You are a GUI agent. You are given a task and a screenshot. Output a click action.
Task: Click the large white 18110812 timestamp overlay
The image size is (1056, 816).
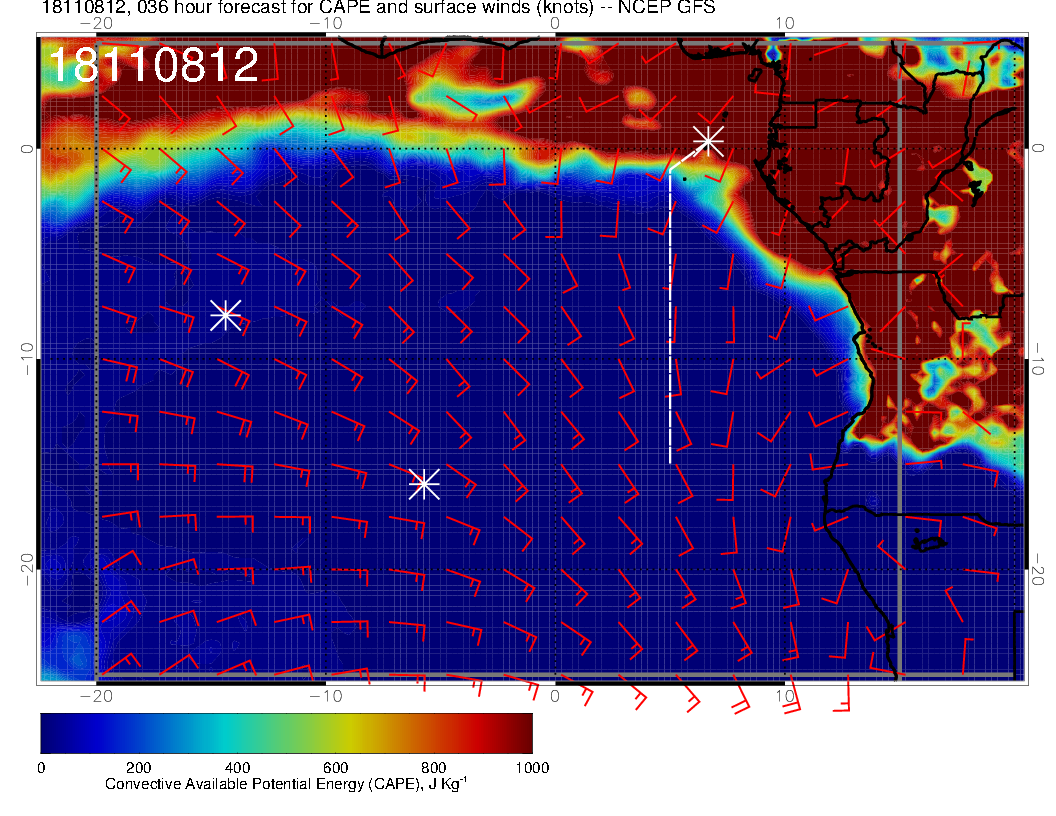tap(153, 66)
